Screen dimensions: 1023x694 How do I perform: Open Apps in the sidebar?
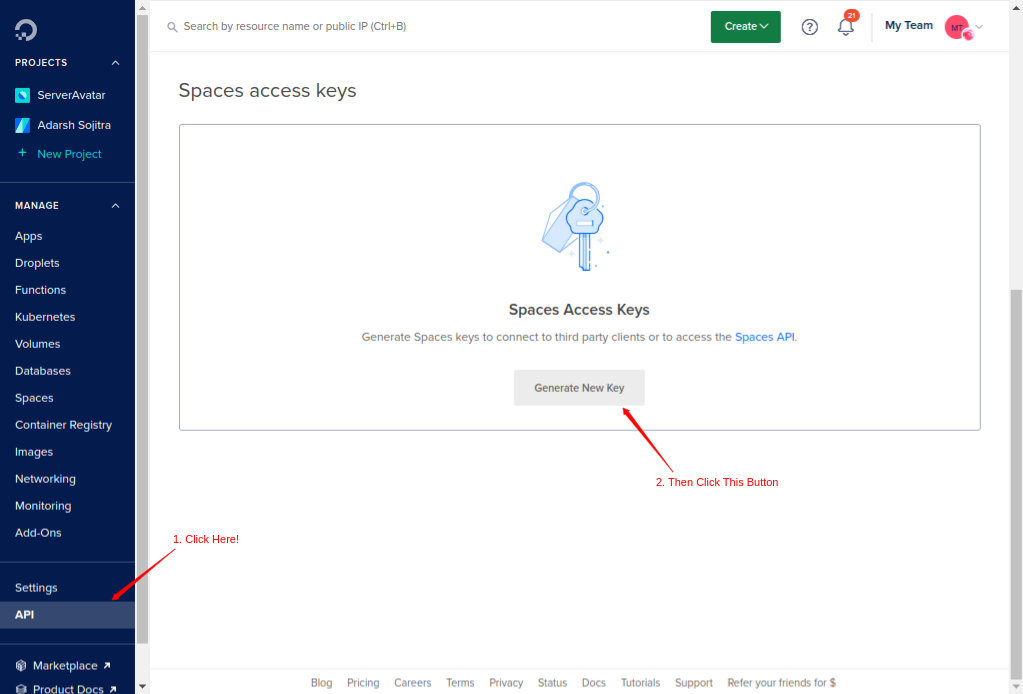tap(29, 236)
